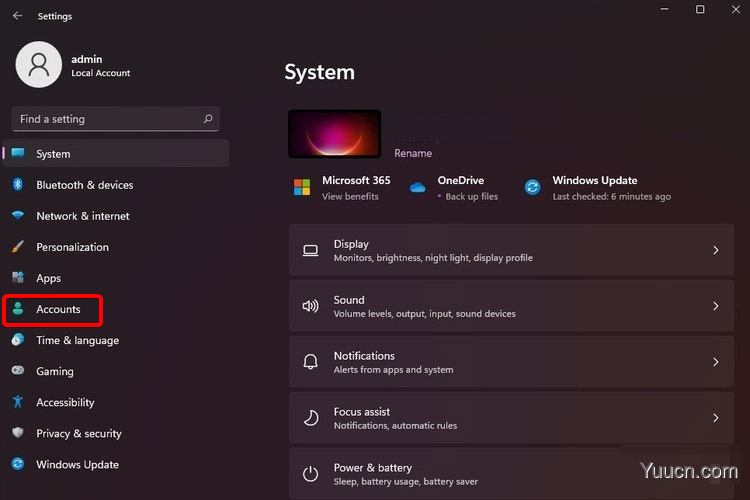This screenshot has height=500, width=750.
Task: Expand Notifications settings chevron
Action: (x=716, y=362)
